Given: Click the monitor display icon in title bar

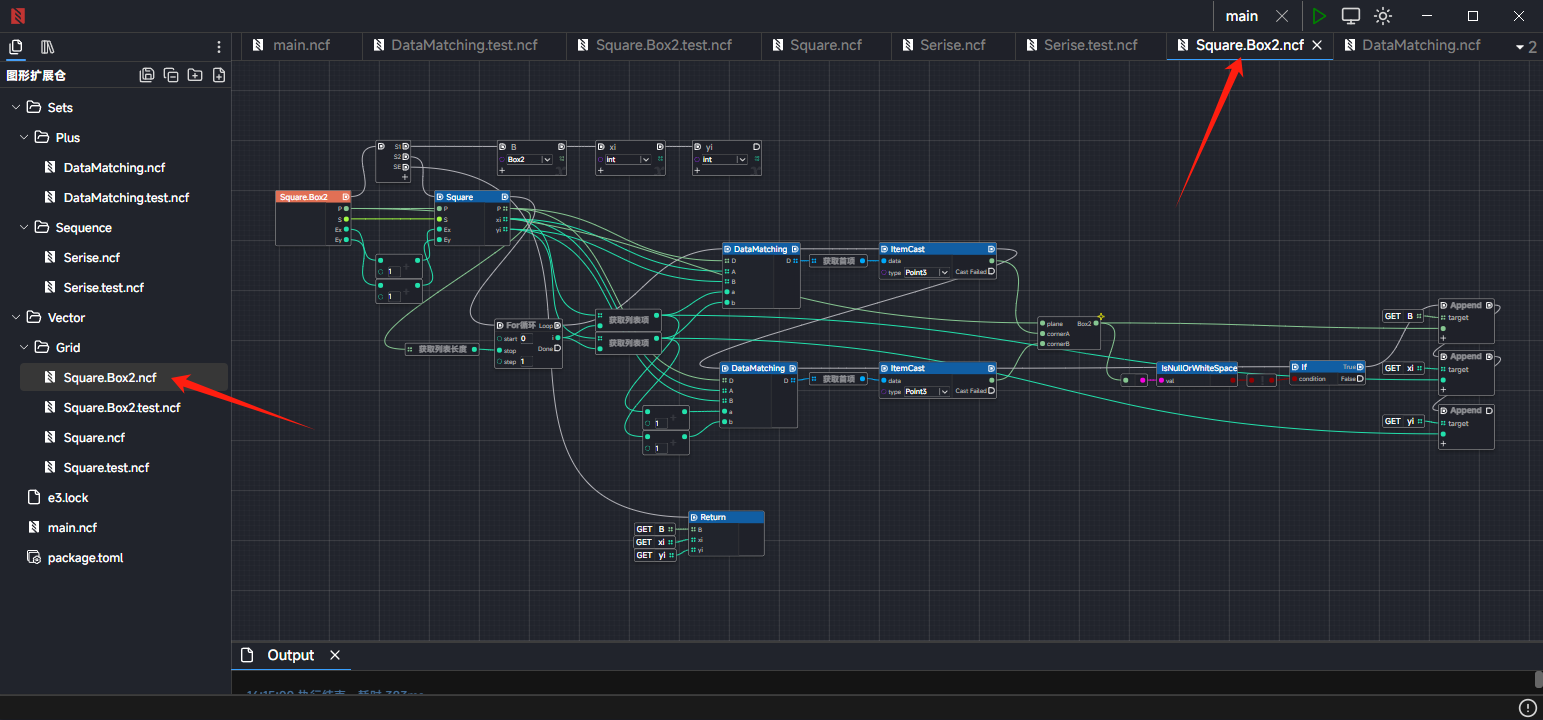Looking at the screenshot, I should (x=1351, y=16).
